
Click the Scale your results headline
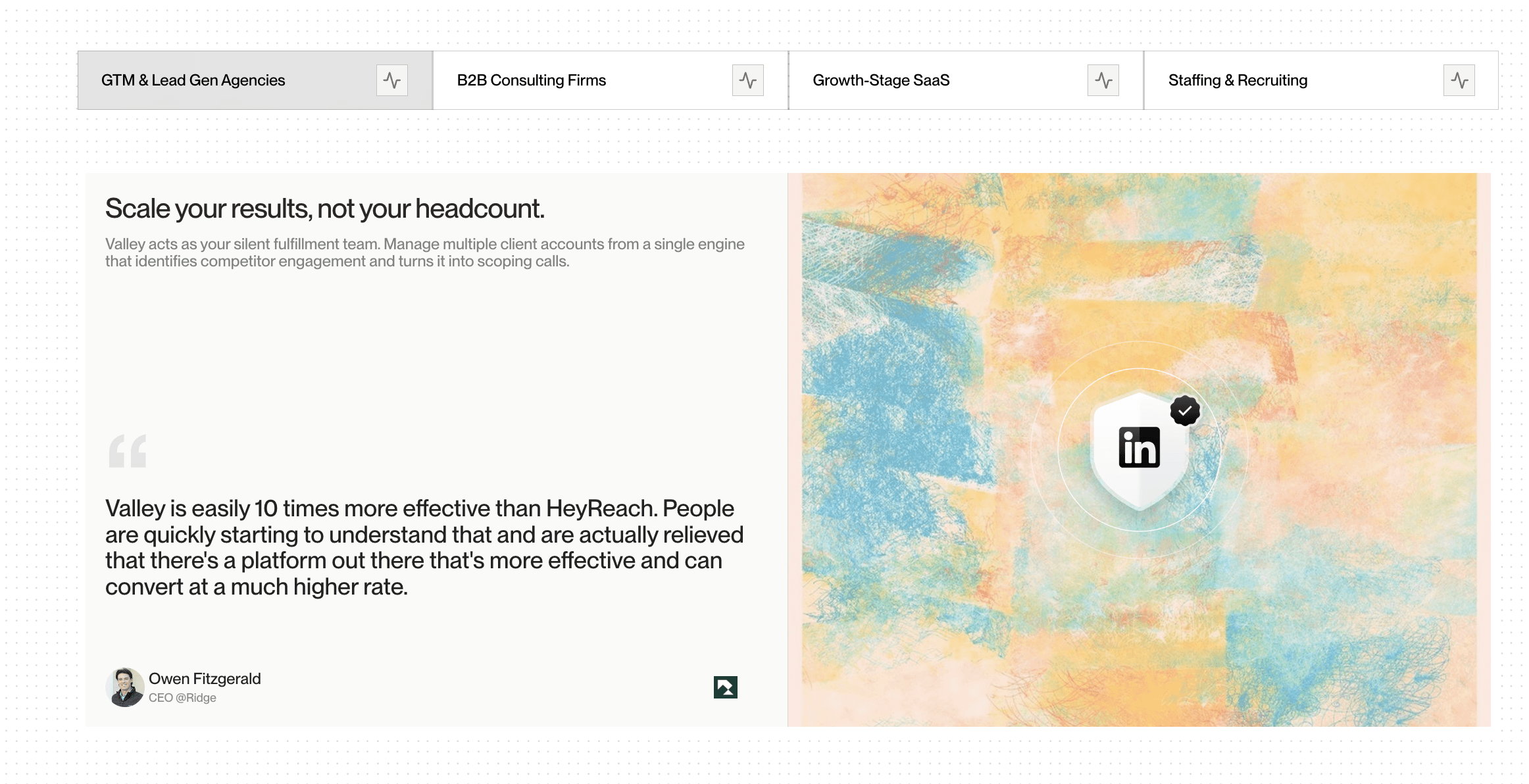point(325,208)
